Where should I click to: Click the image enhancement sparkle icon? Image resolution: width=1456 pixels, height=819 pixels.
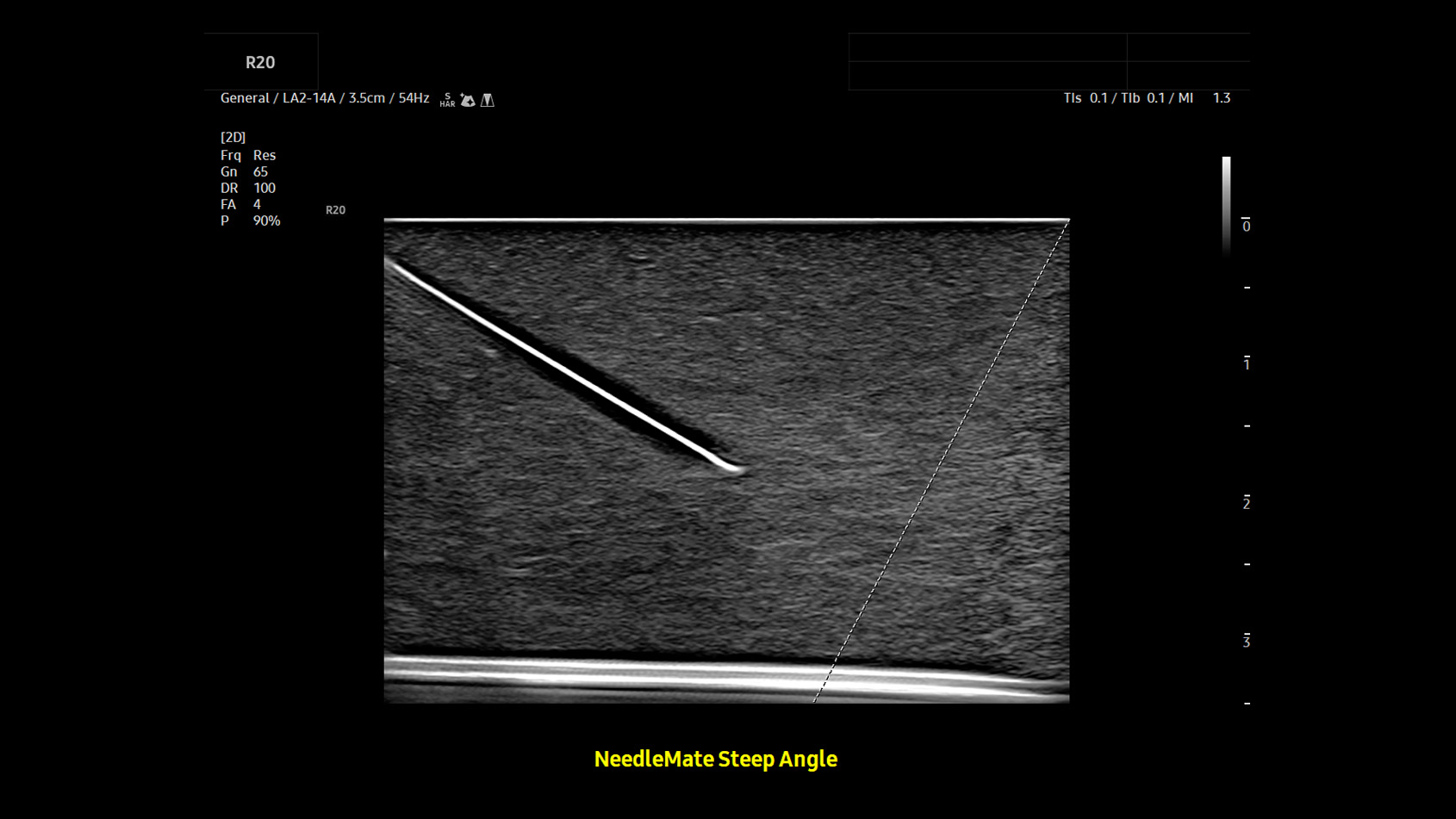click(468, 100)
